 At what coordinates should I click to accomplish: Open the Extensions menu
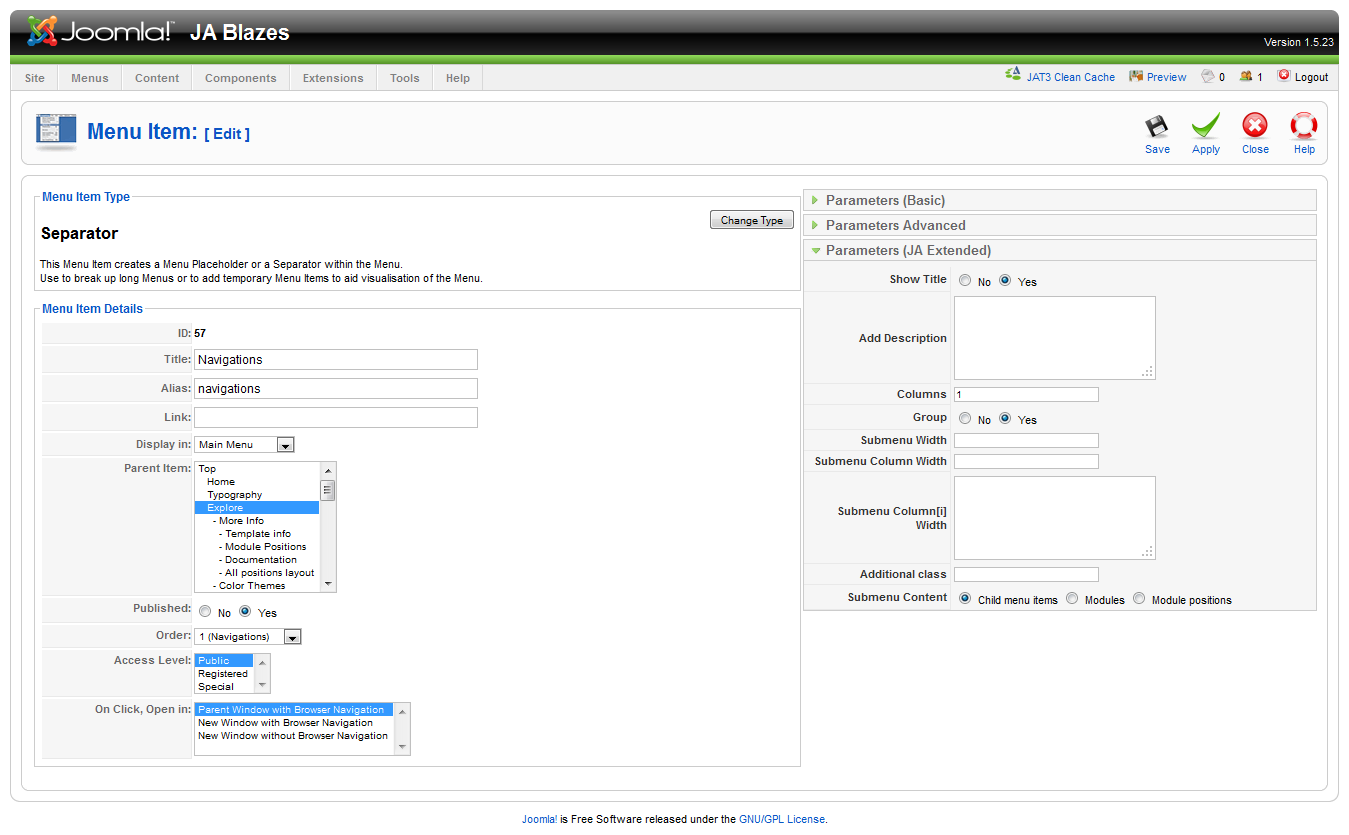click(333, 78)
